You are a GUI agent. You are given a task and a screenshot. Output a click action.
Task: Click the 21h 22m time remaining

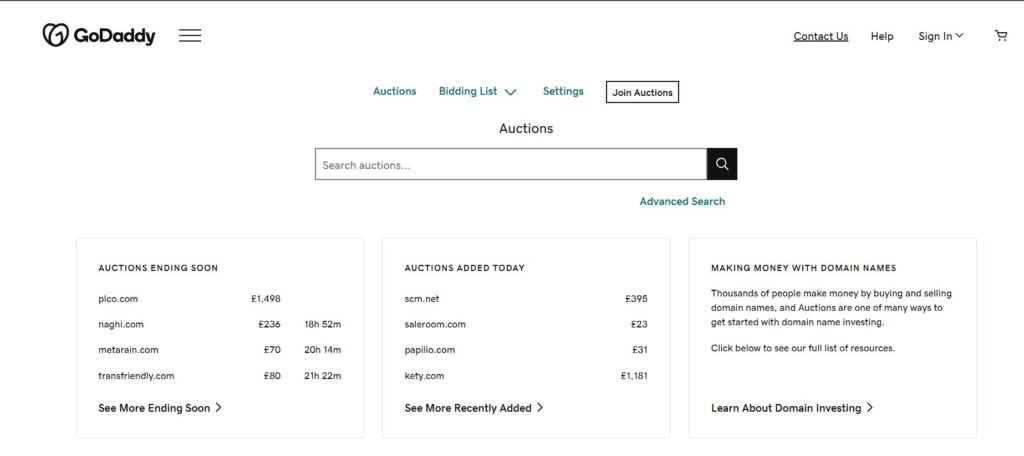click(x=323, y=376)
